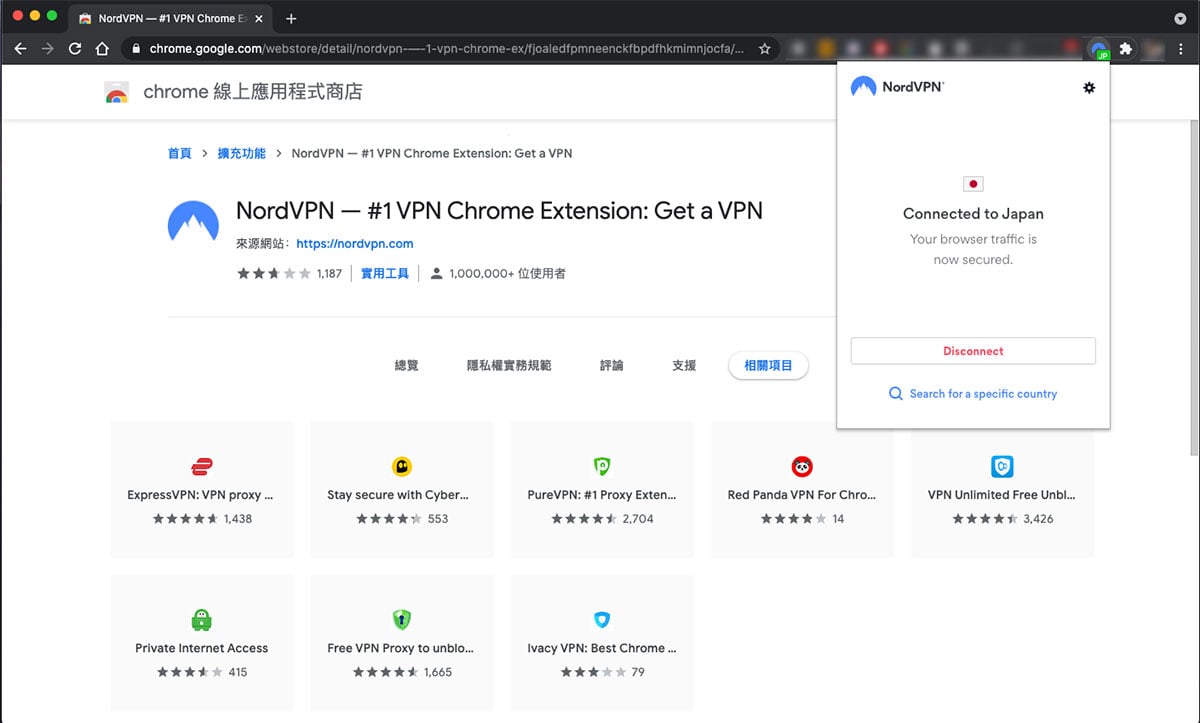The image size is (1200, 723).
Task: Open NordVPN settings gear icon
Action: [1089, 88]
